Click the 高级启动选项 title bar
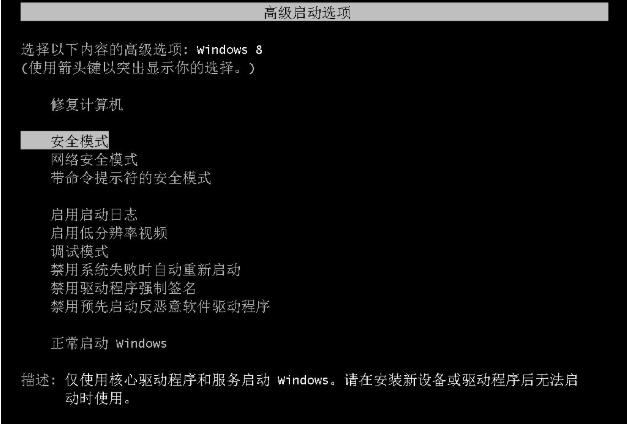Viewport: 627px width, 424px height. coord(314,12)
